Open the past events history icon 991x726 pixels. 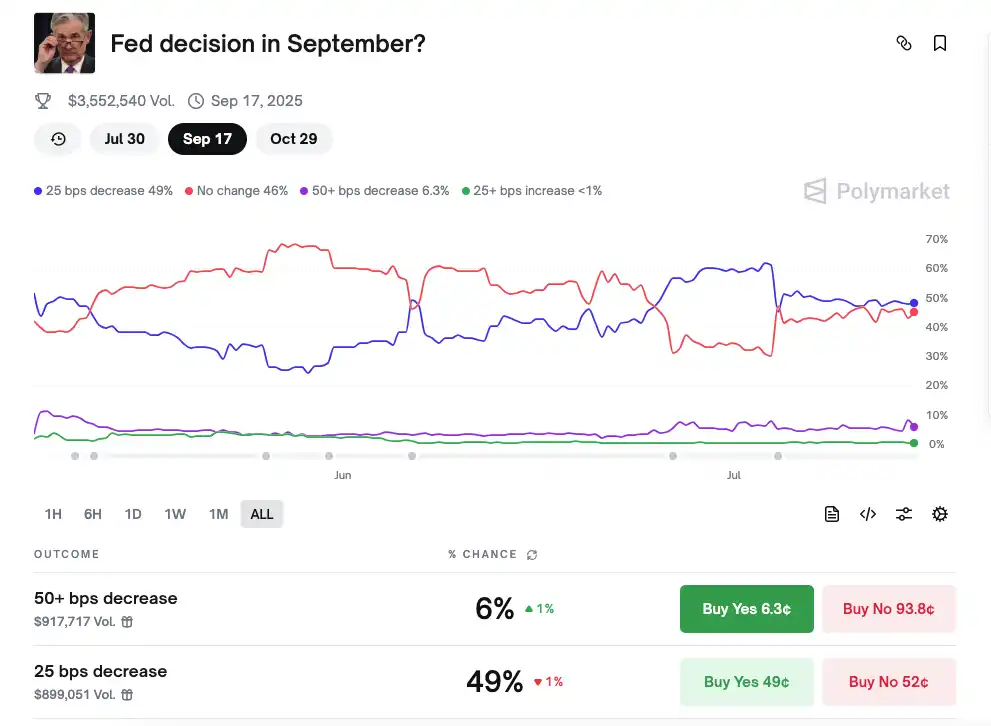click(58, 139)
